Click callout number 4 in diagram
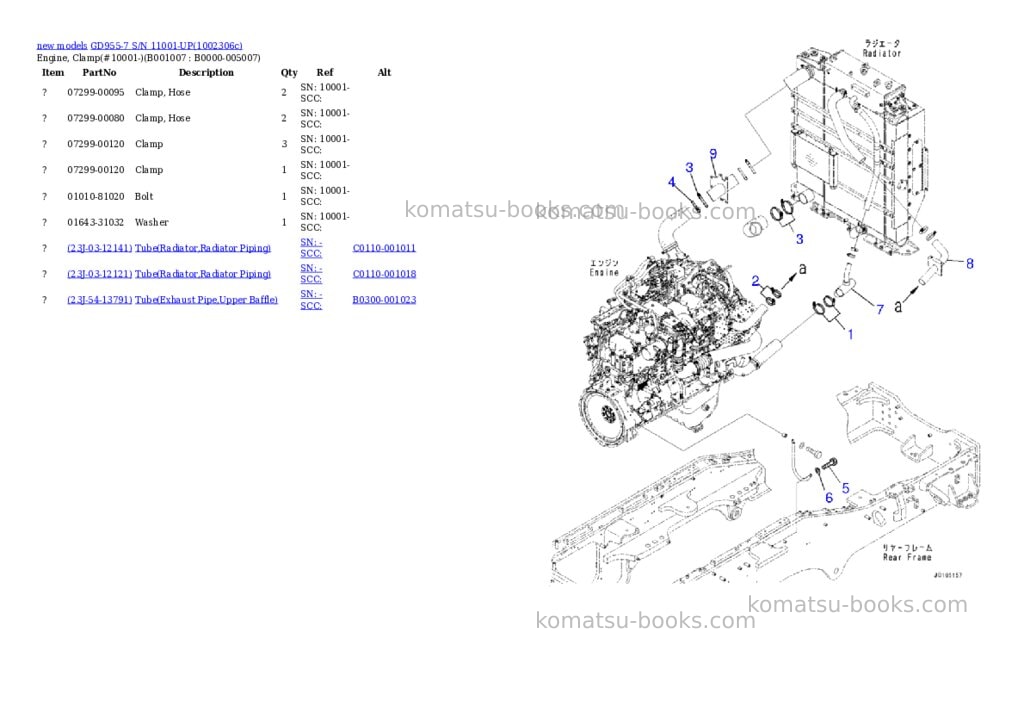1024x725 pixels. pyautogui.click(x=671, y=182)
